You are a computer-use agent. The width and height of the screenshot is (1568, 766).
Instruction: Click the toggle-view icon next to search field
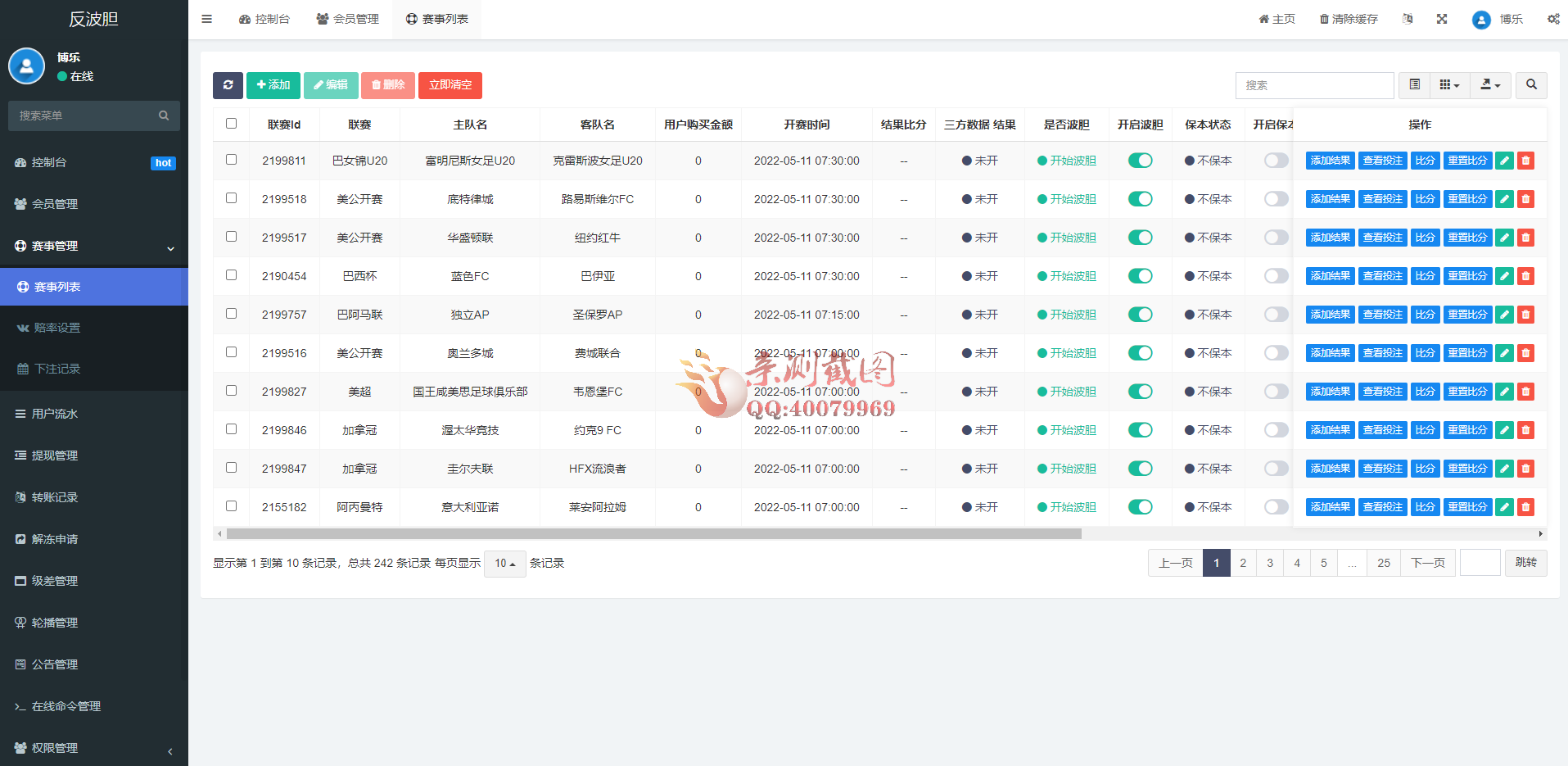[1413, 85]
